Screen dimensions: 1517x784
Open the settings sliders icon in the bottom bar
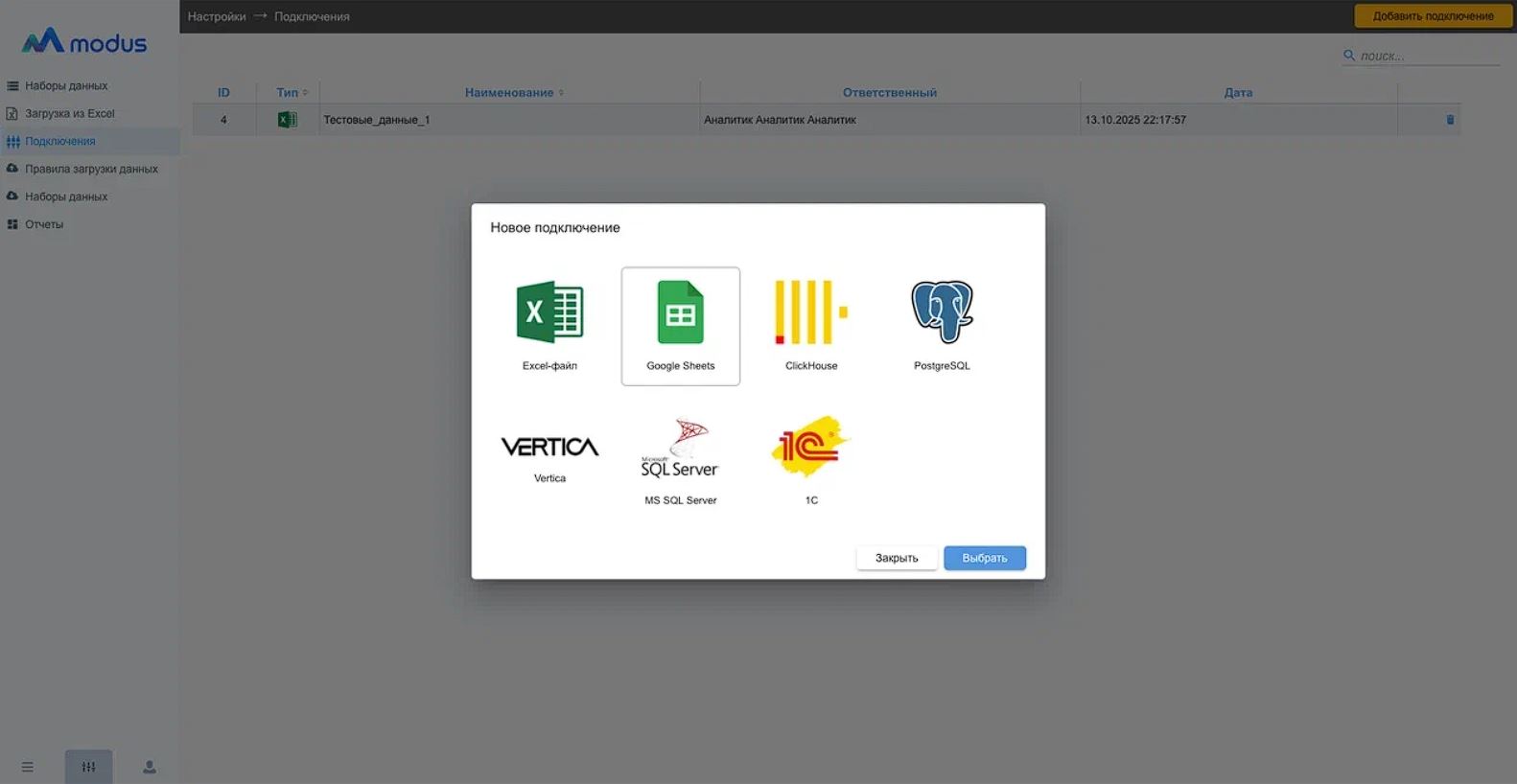88,767
